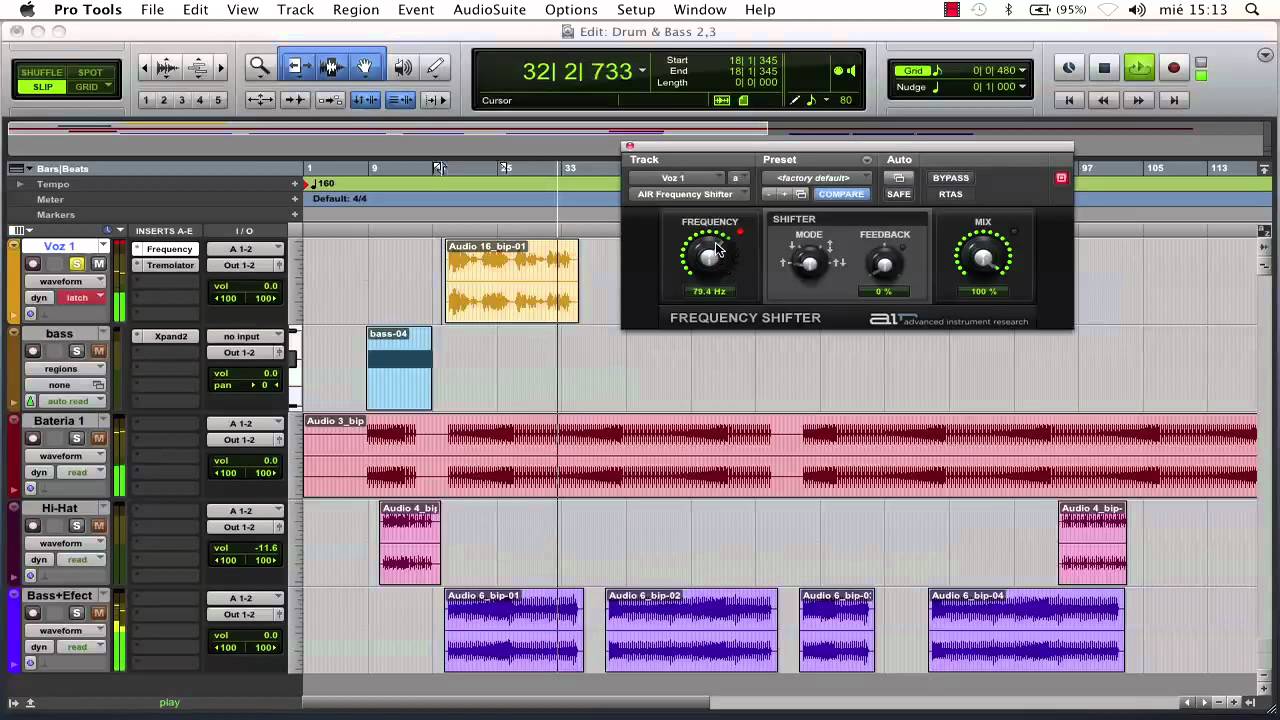Click the vertical audio zoom icon
Viewport: 1280px width, 720px height.
(167, 67)
